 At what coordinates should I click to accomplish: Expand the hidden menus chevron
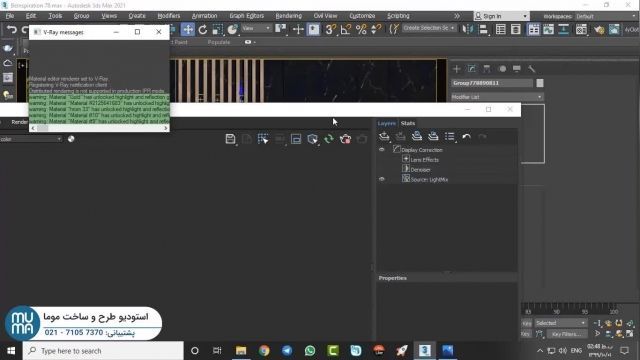point(457,16)
